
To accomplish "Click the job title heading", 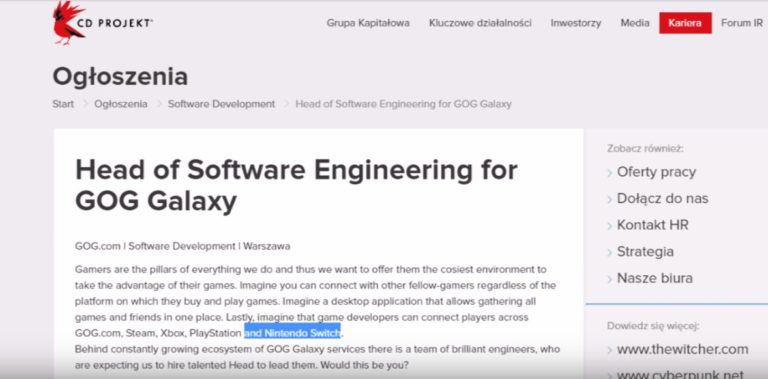I will pos(296,185).
